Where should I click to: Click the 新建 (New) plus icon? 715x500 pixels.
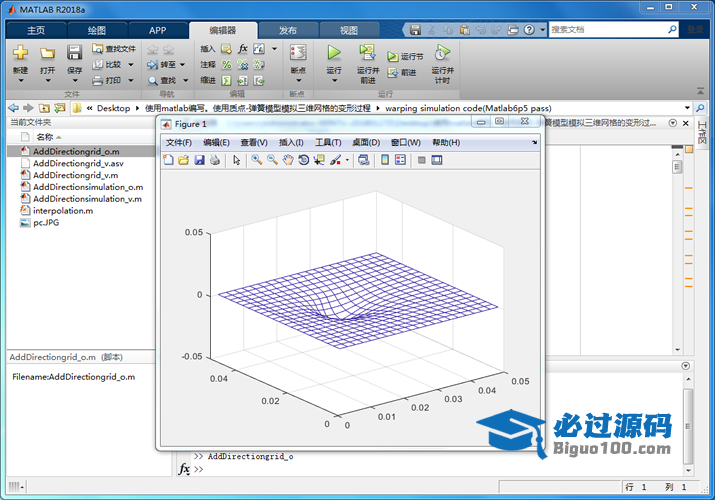20,52
